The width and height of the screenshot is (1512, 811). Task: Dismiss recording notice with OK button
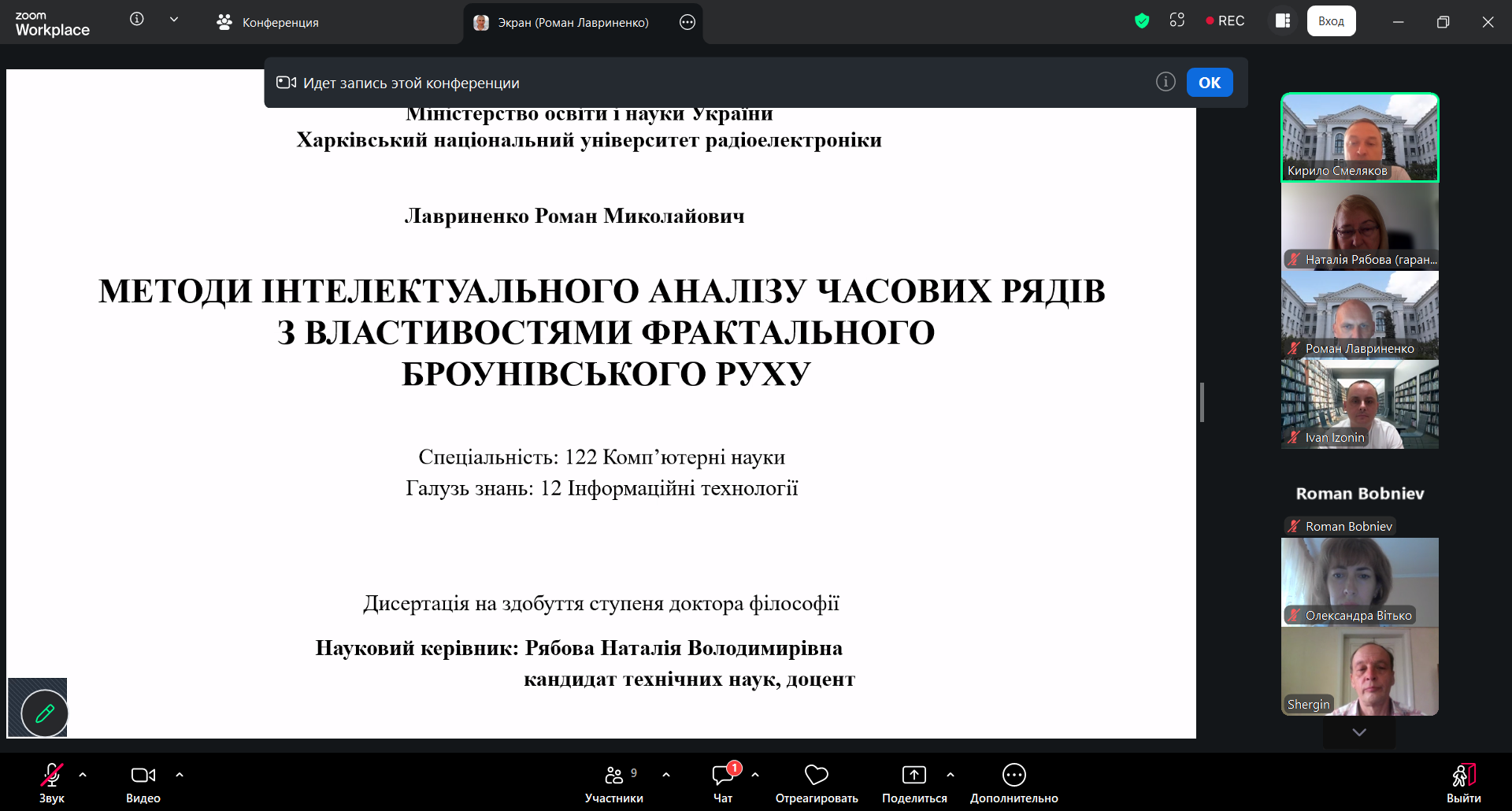coord(1210,83)
